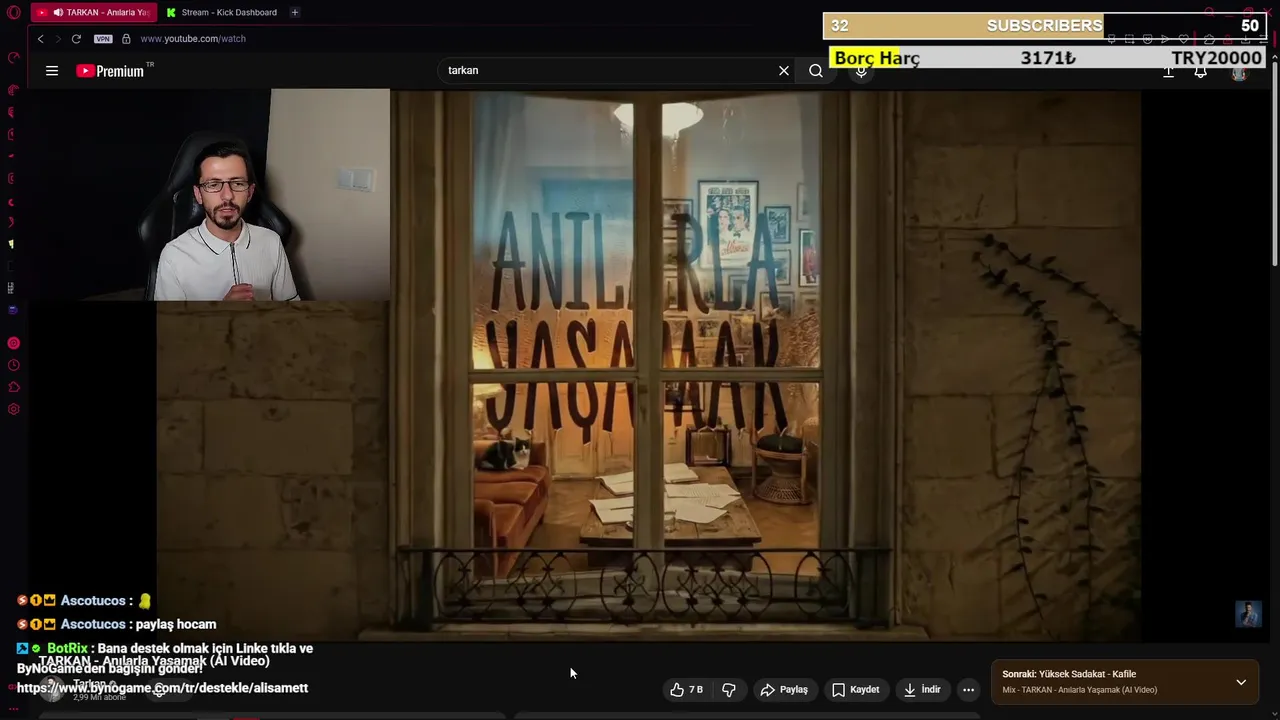Viewport: 1280px width, 720px height.
Task: Open the Opera sidebar extensions cube
Action: point(14,387)
